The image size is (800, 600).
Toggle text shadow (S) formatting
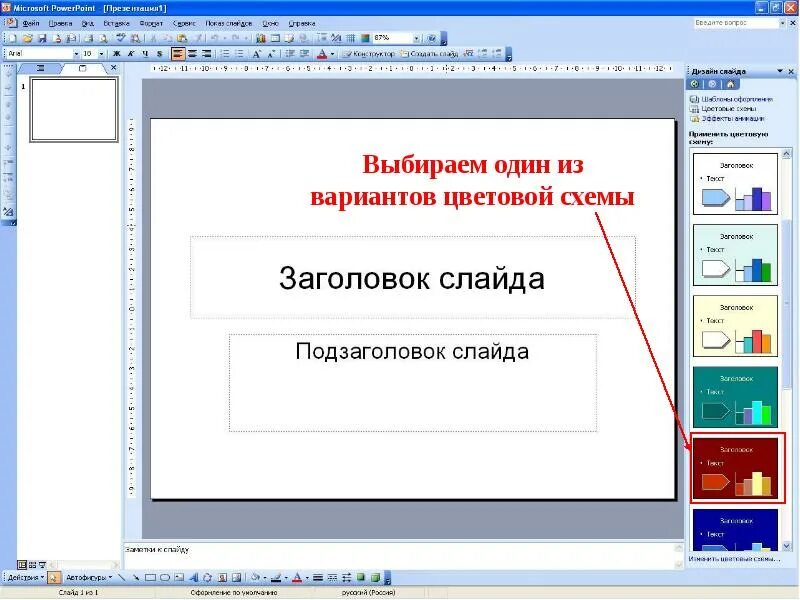point(160,54)
